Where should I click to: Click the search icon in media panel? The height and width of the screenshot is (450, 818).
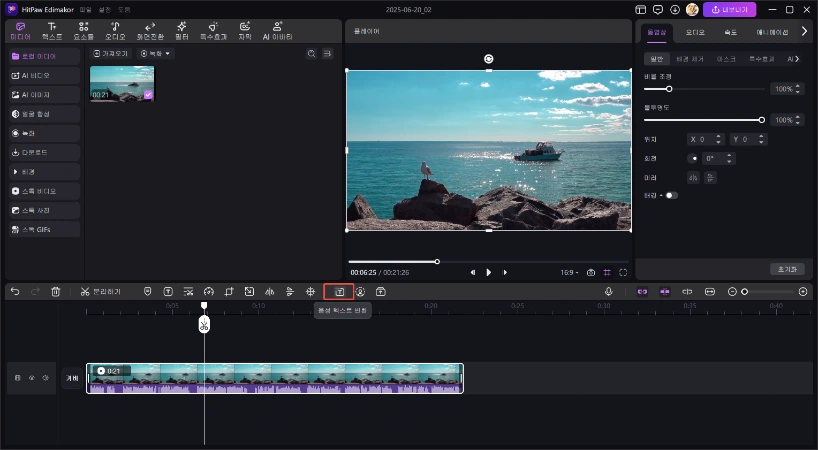point(311,53)
